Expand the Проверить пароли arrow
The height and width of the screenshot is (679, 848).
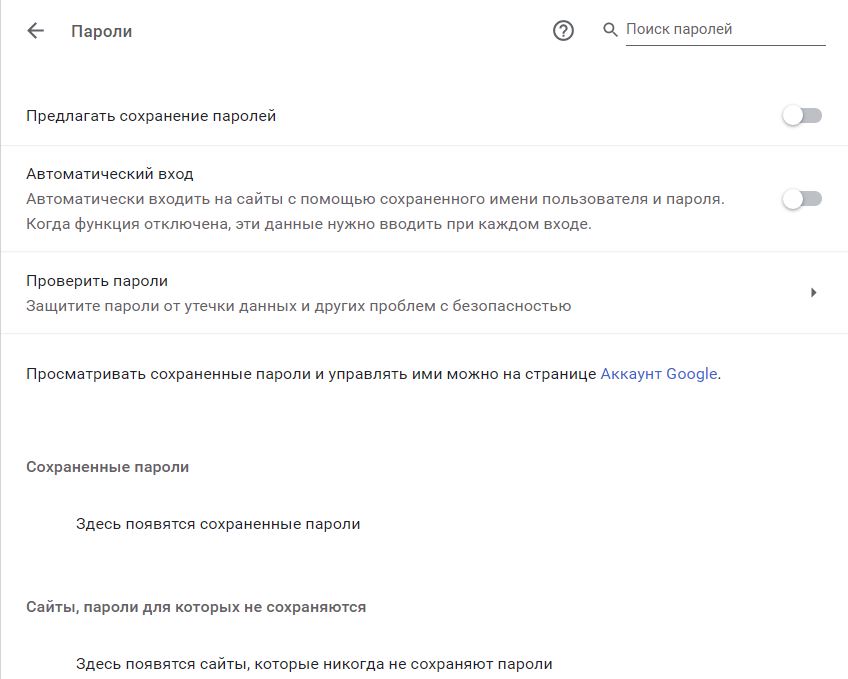point(813,292)
